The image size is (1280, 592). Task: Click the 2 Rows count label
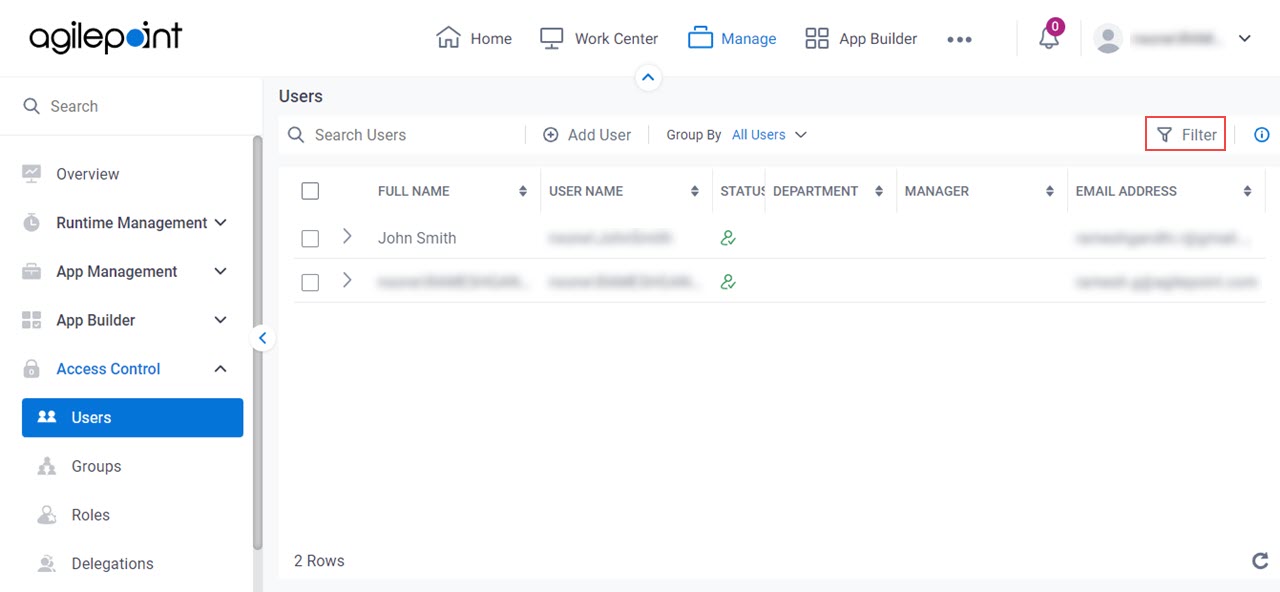[x=319, y=561]
